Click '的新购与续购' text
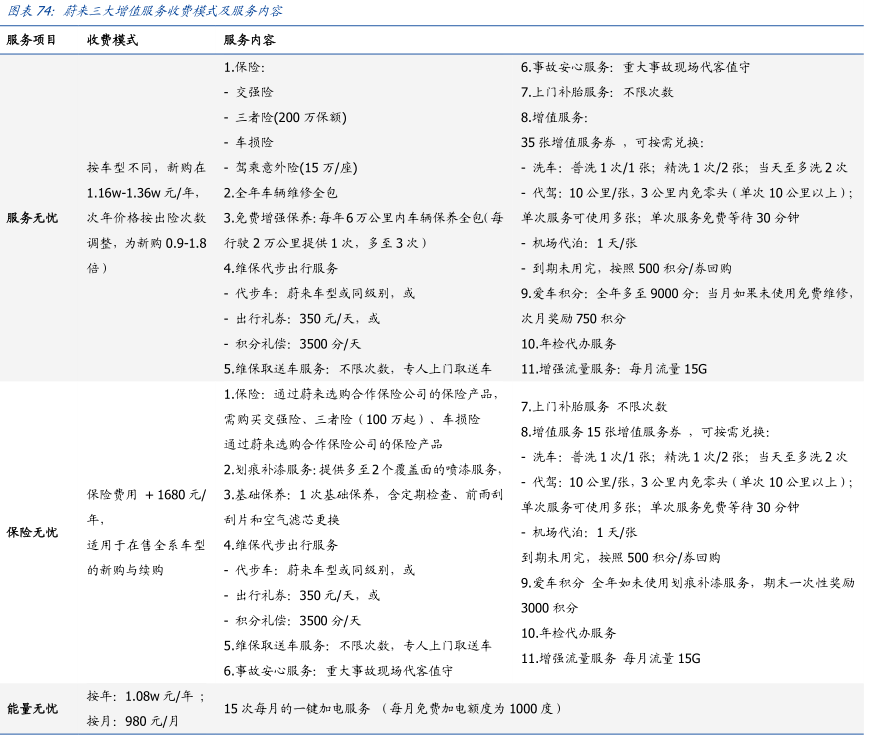This screenshot has width=879, height=735. pos(125,570)
